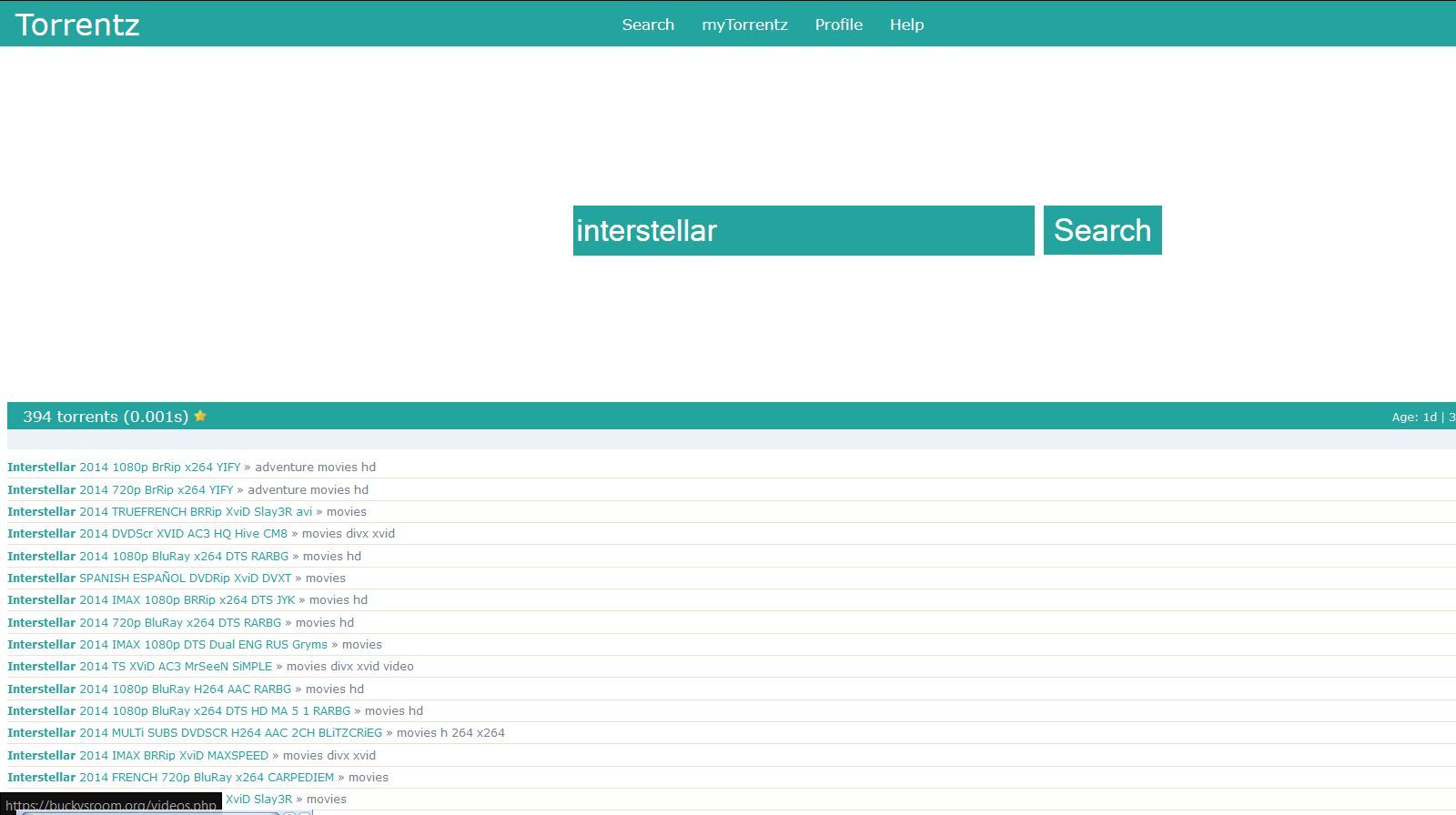
Task: Open Interstellar 1080p BluRay H264 AAC RARBG
Action: [149, 689]
